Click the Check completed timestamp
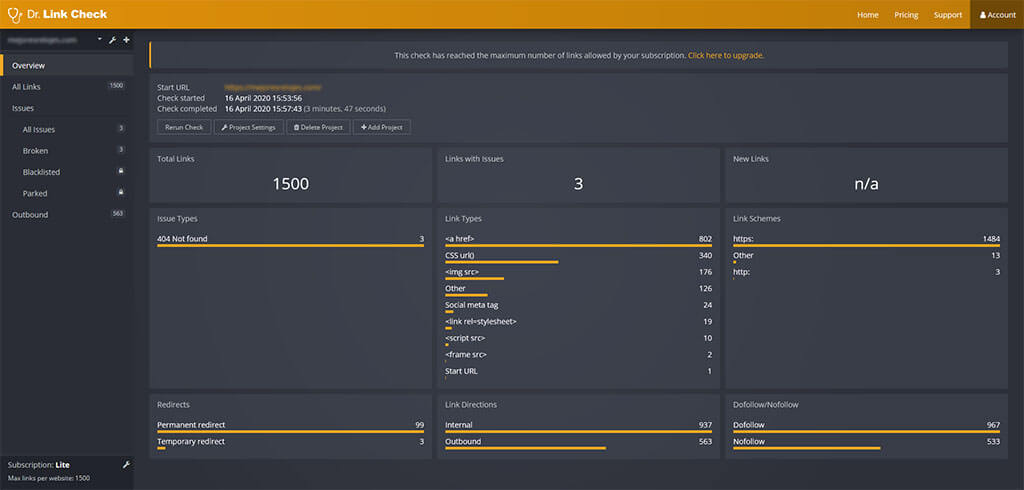 (263, 108)
